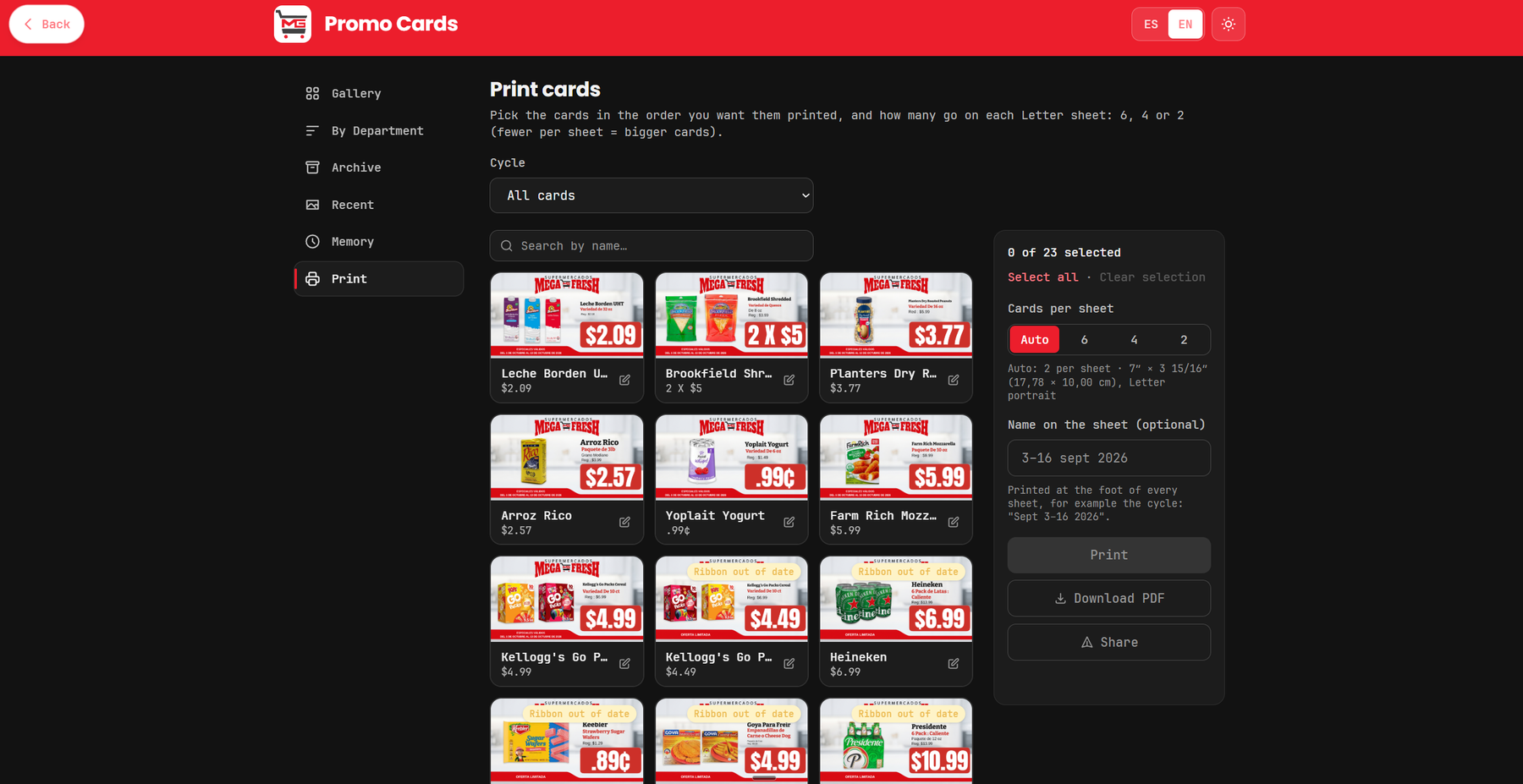1523x784 pixels.
Task: Open the Archive section
Action: pos(379,167)
